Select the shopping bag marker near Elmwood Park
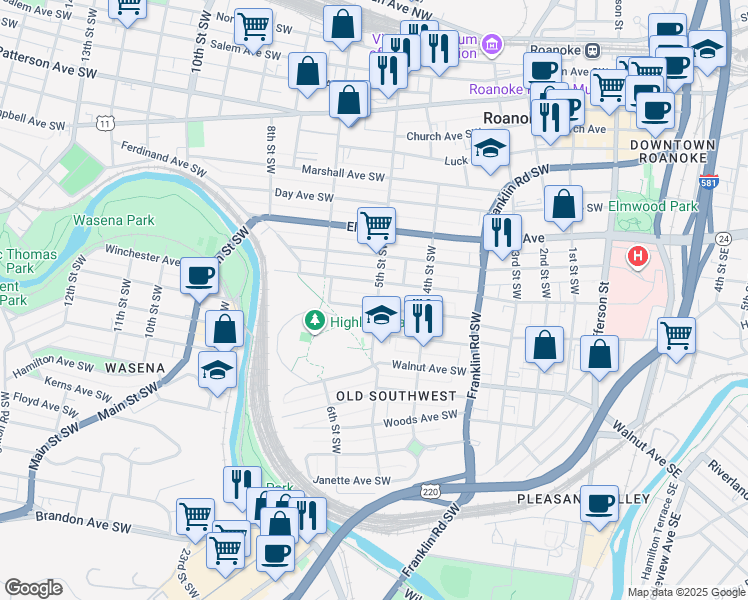This screenshot has width=748, height=600. [x=564, y=204]
